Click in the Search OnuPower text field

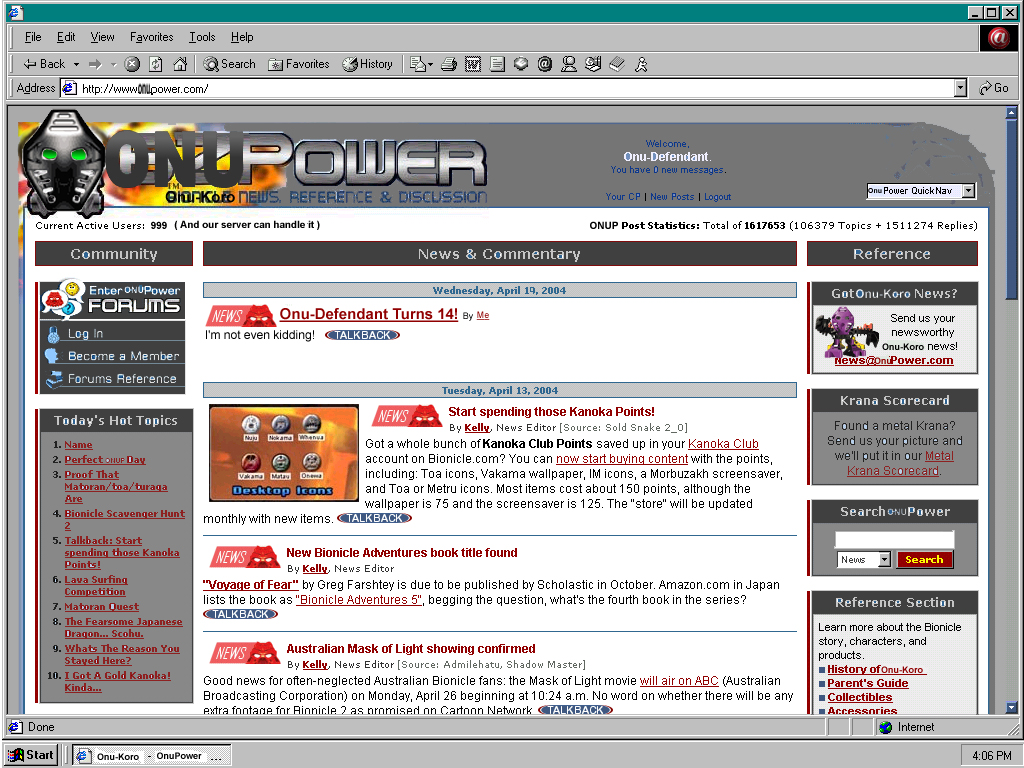pyautogui.click(x=894, y=539)
